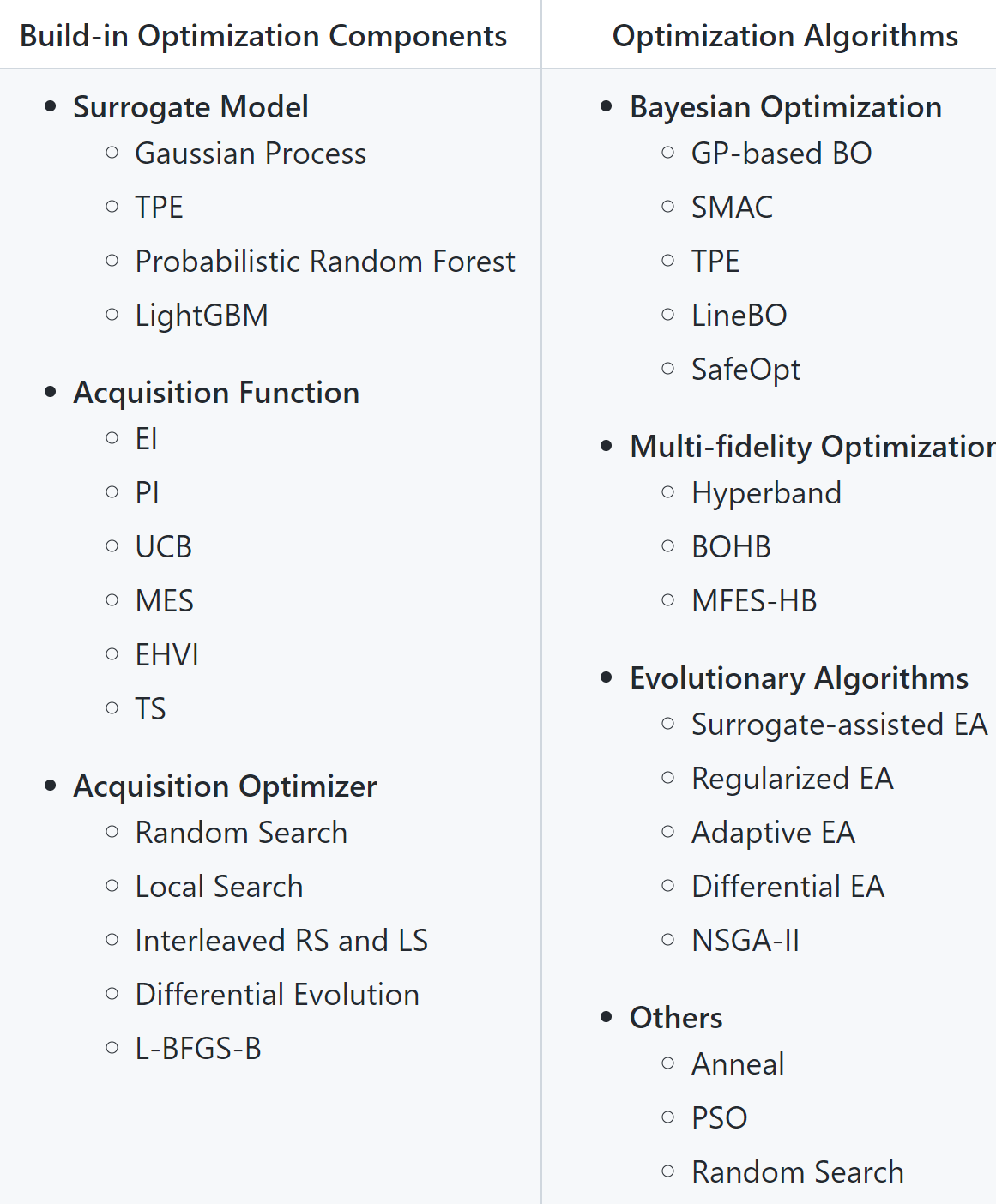Select MFES-HB under Multi-fidelity Optimization
Viewport: 996px width, 1204px height.
click(754, 601)
